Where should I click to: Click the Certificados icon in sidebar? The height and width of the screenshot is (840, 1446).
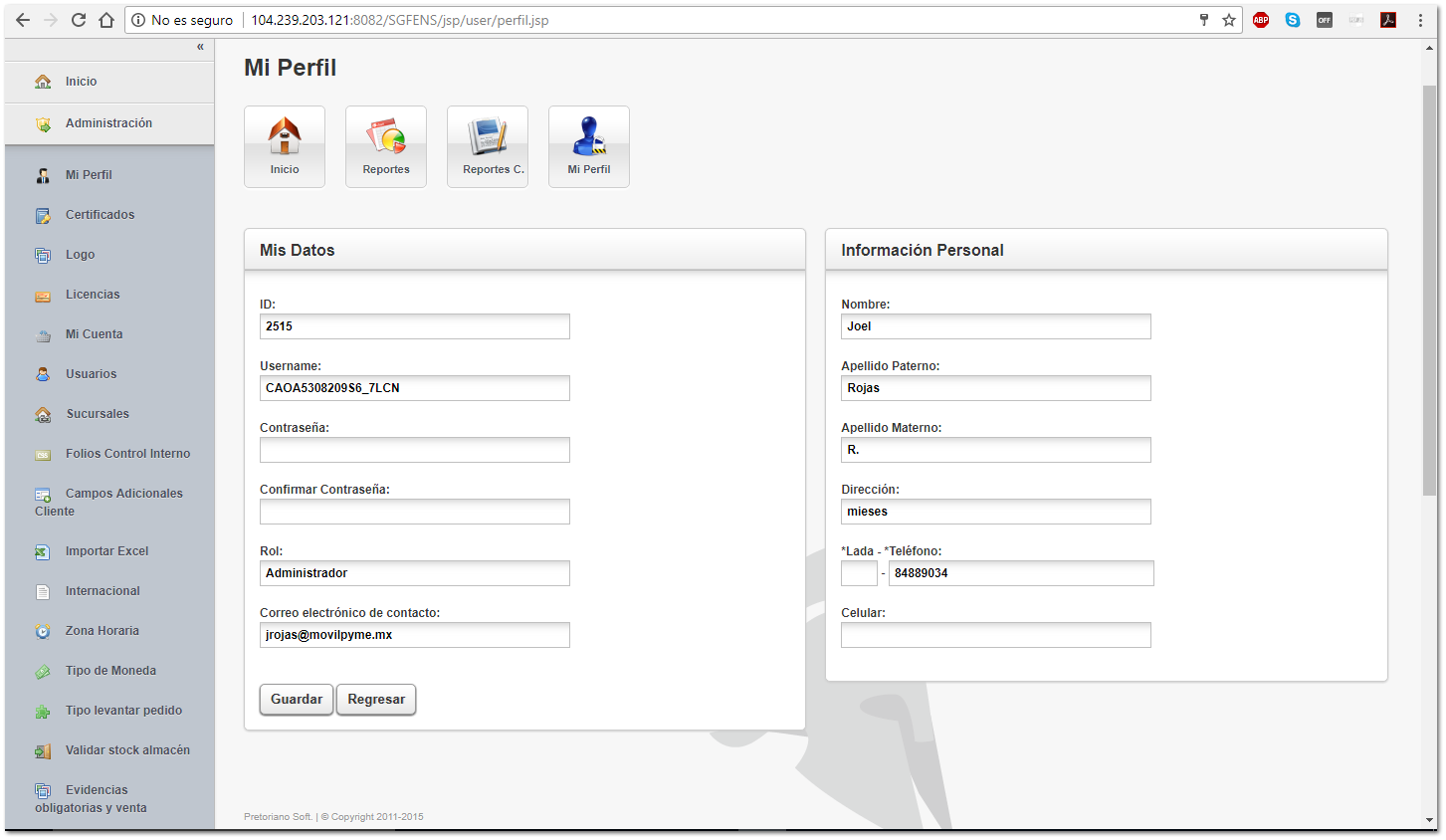point(43,215)
